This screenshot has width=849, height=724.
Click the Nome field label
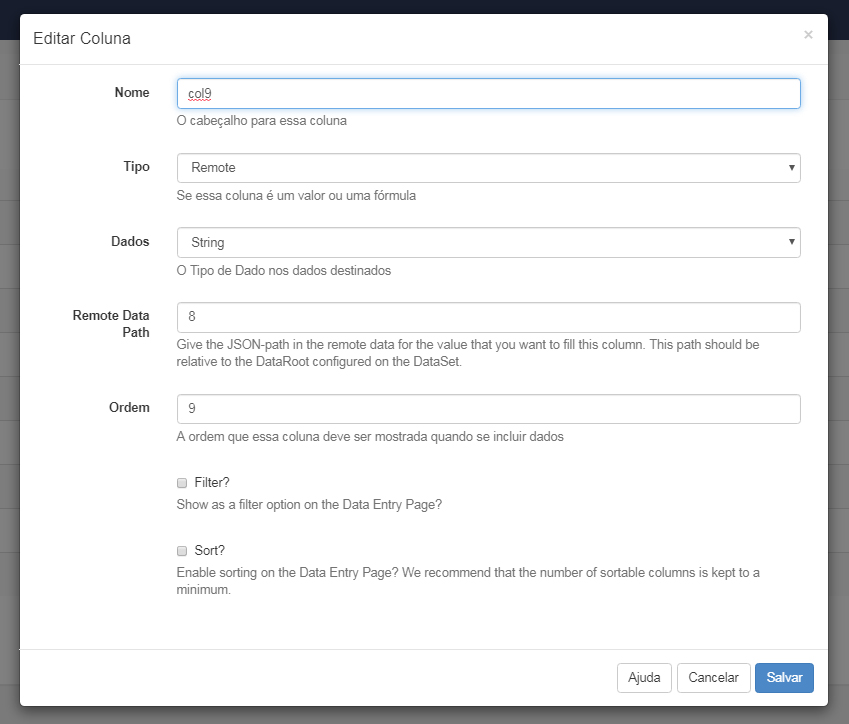click(x=132, y=93)
